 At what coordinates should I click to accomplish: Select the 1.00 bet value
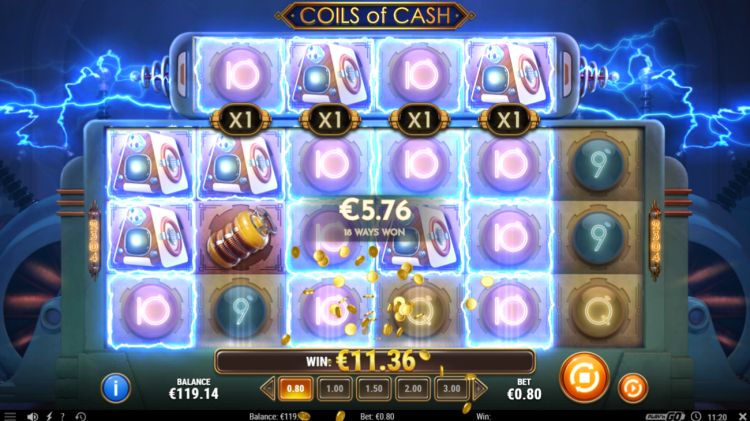click(334, 388)
